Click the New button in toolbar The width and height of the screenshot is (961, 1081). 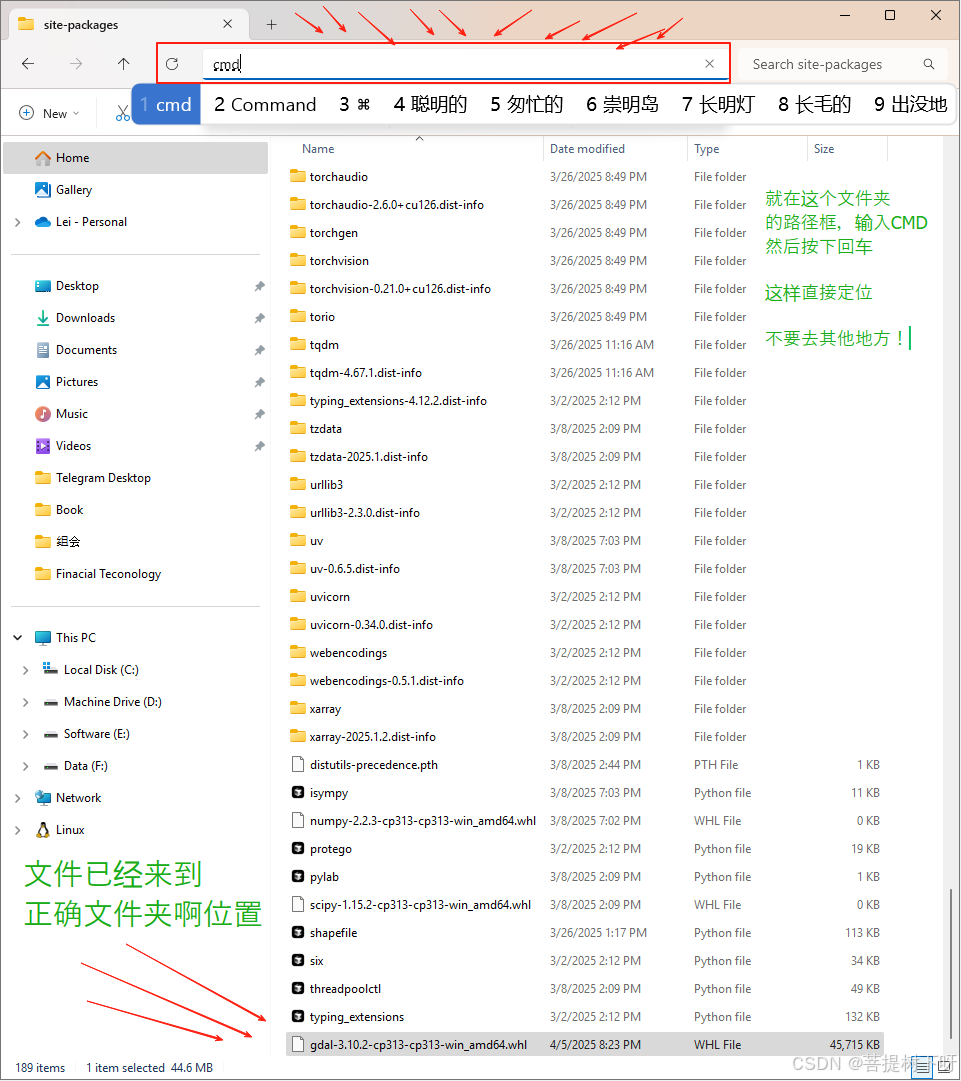click(49, 113)
